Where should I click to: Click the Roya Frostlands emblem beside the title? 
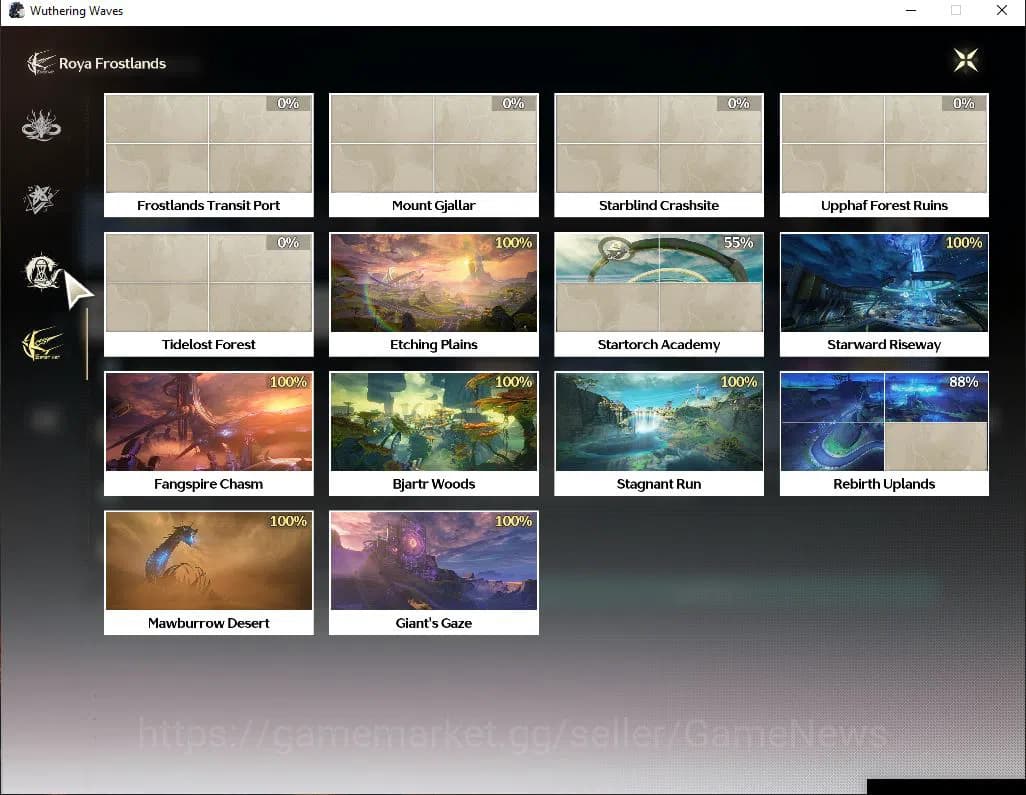point(42,62)
